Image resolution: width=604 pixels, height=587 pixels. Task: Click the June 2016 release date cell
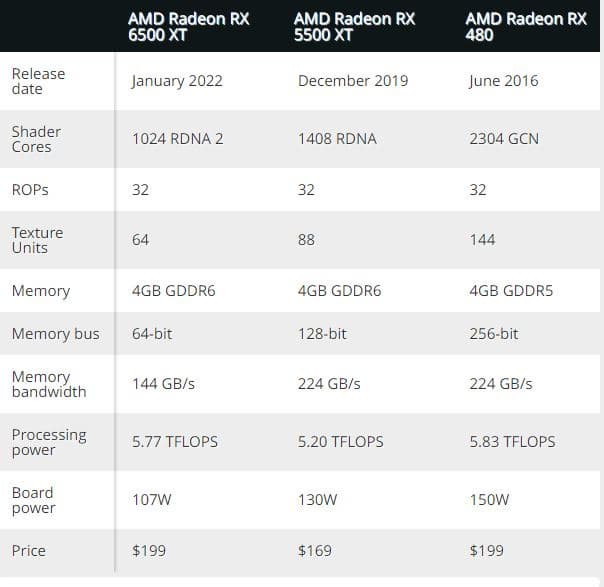coord(503,81)
